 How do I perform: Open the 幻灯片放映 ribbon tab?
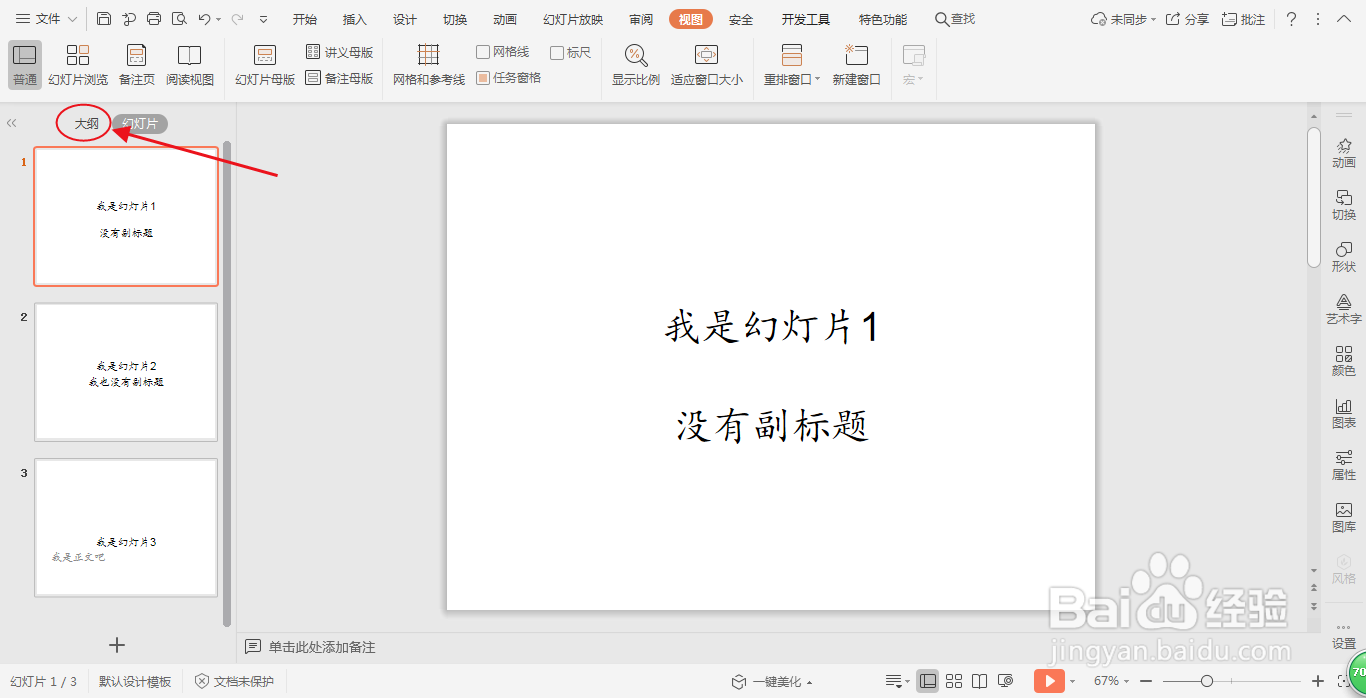[573, 20]
